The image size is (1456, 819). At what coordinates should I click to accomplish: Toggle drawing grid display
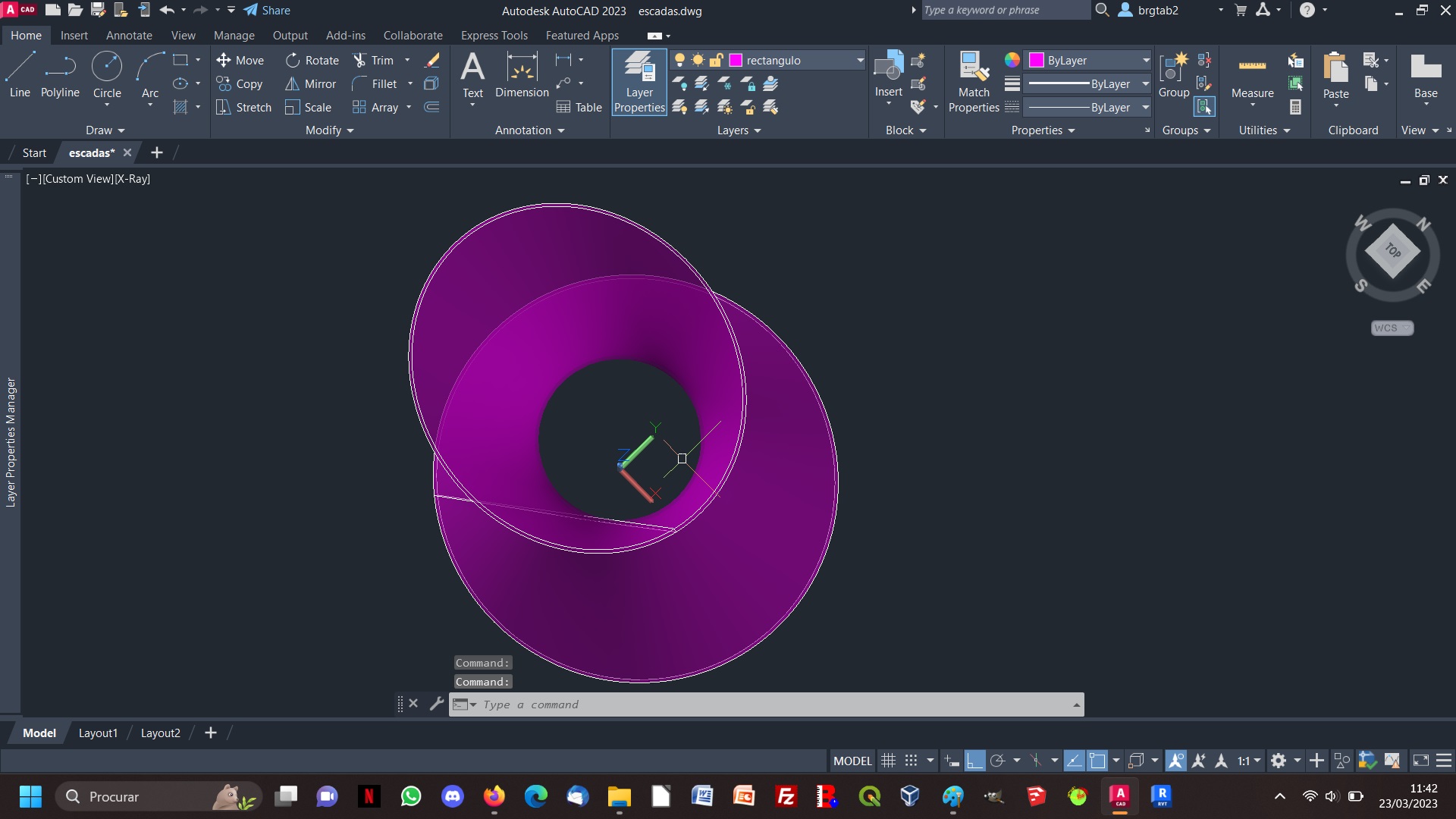pos(888,761)
